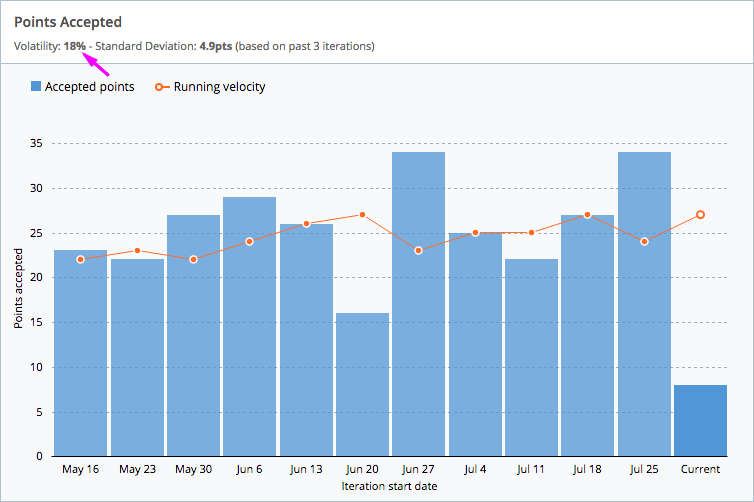This screenshot has height=502, width=754.
Task: Click the Jun 13 running velocity point
Action: (x=306, y=224)
